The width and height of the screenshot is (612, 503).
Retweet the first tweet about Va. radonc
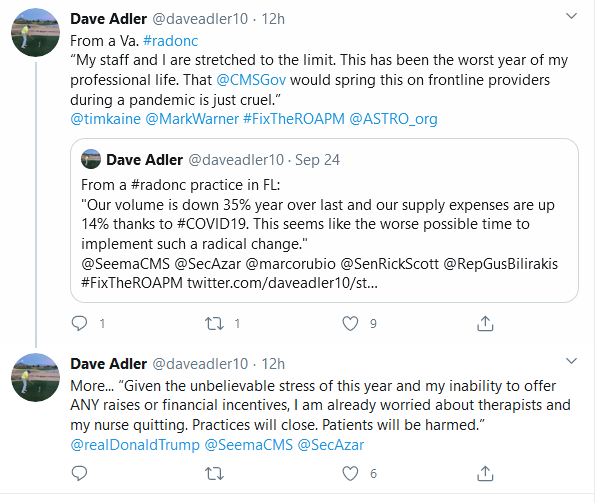point(214,323)
